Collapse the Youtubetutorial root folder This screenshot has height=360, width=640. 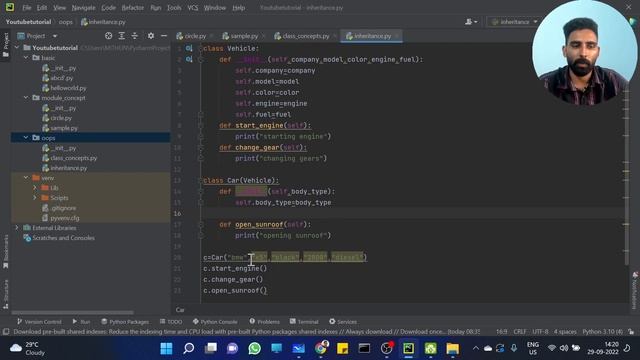[17, 48]
